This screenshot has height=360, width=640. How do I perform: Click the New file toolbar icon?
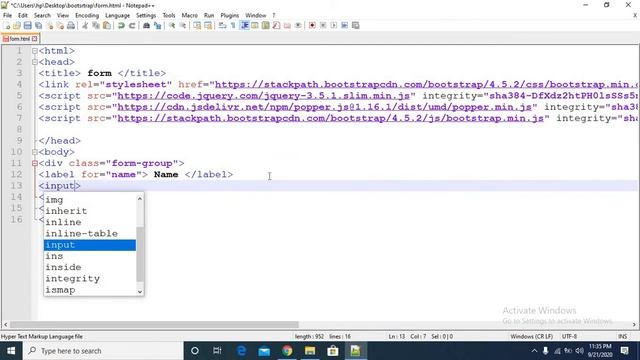[7, 25]
